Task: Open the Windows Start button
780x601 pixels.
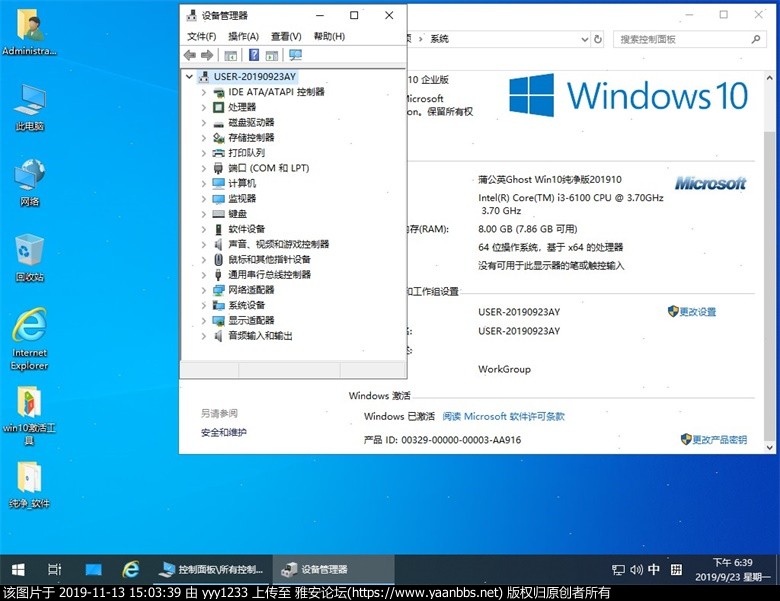Action: [x=18, y=570]
